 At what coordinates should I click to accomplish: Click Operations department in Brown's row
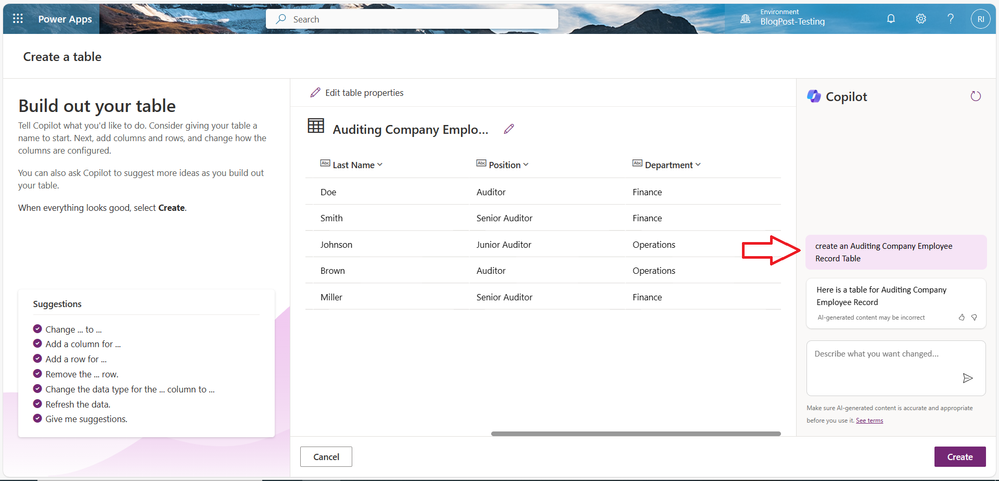click(654, 271)
